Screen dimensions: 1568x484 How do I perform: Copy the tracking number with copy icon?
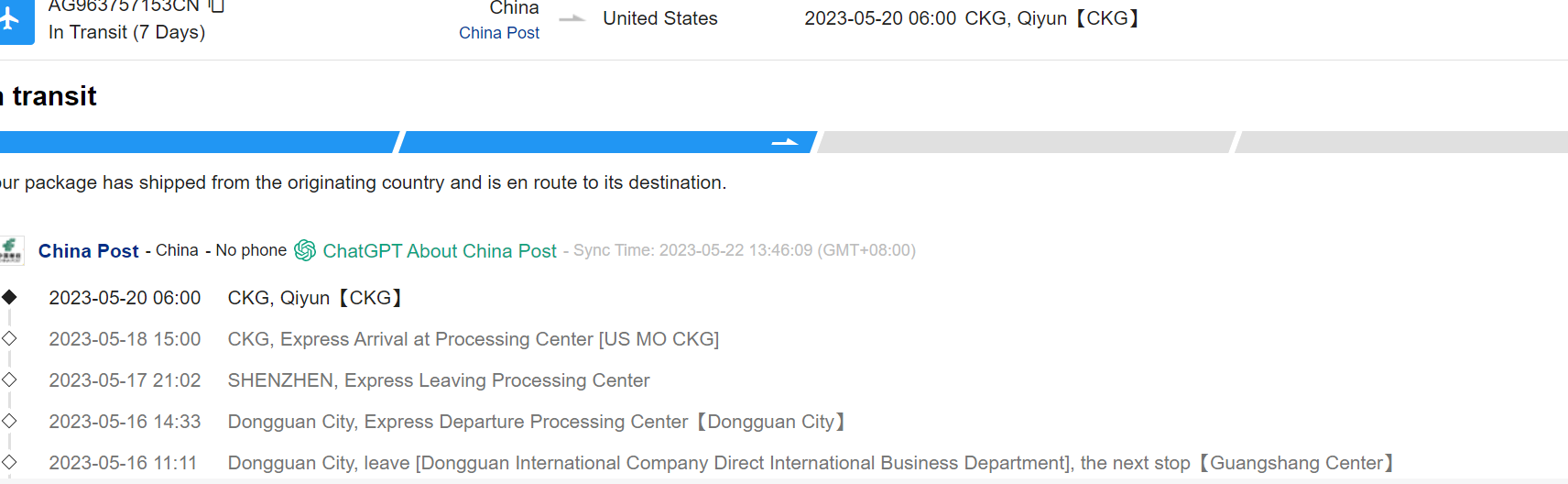click(x=216, y=6)
